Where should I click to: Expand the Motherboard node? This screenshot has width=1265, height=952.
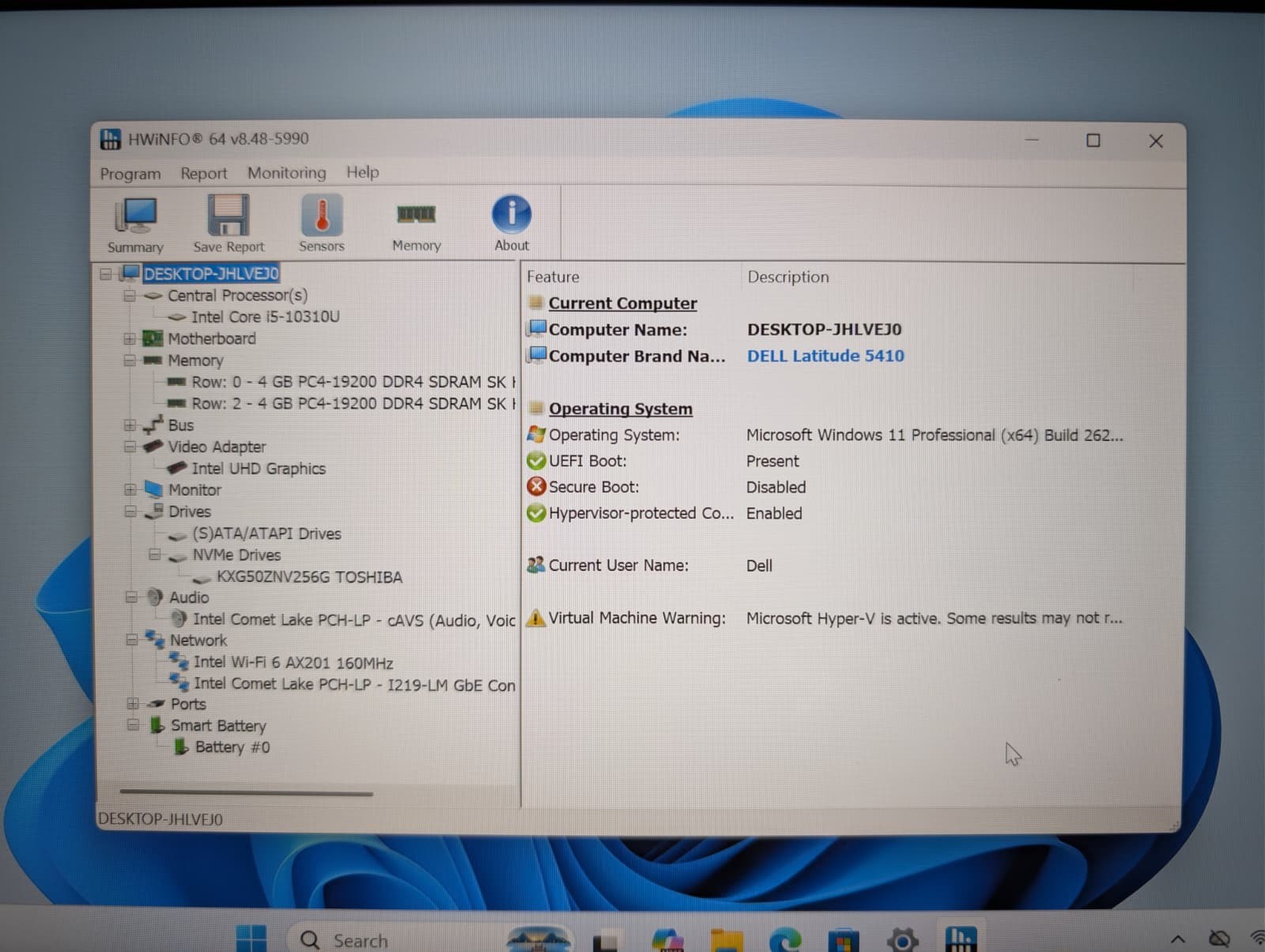[130, 338]
